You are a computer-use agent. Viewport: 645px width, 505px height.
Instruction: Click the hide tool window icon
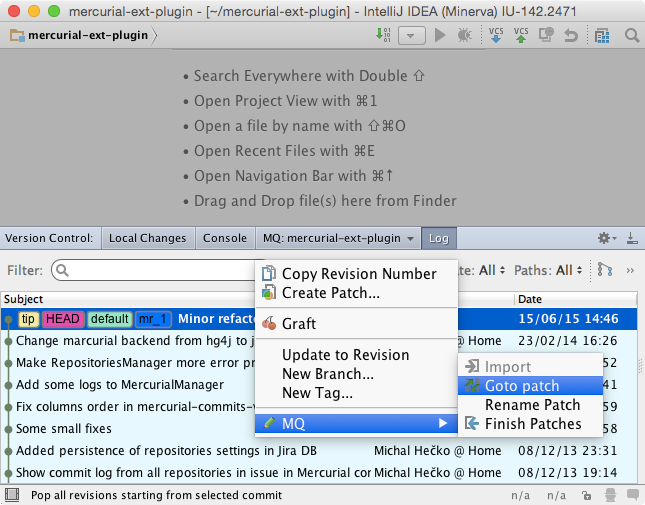click(x=632, y=238)
